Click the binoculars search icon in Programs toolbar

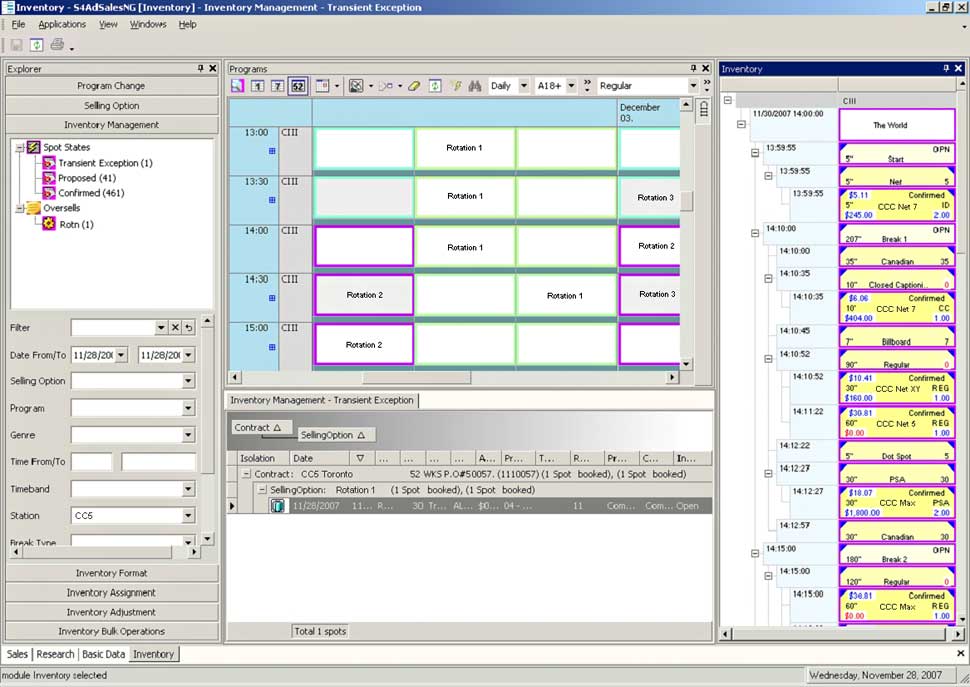tap(475, 86)
